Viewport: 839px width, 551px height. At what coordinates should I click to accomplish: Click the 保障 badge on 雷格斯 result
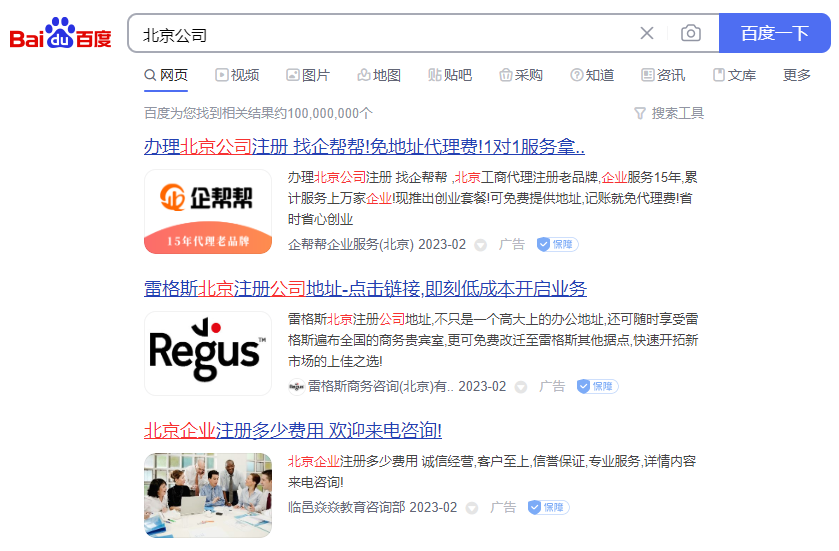coord(597,386)
